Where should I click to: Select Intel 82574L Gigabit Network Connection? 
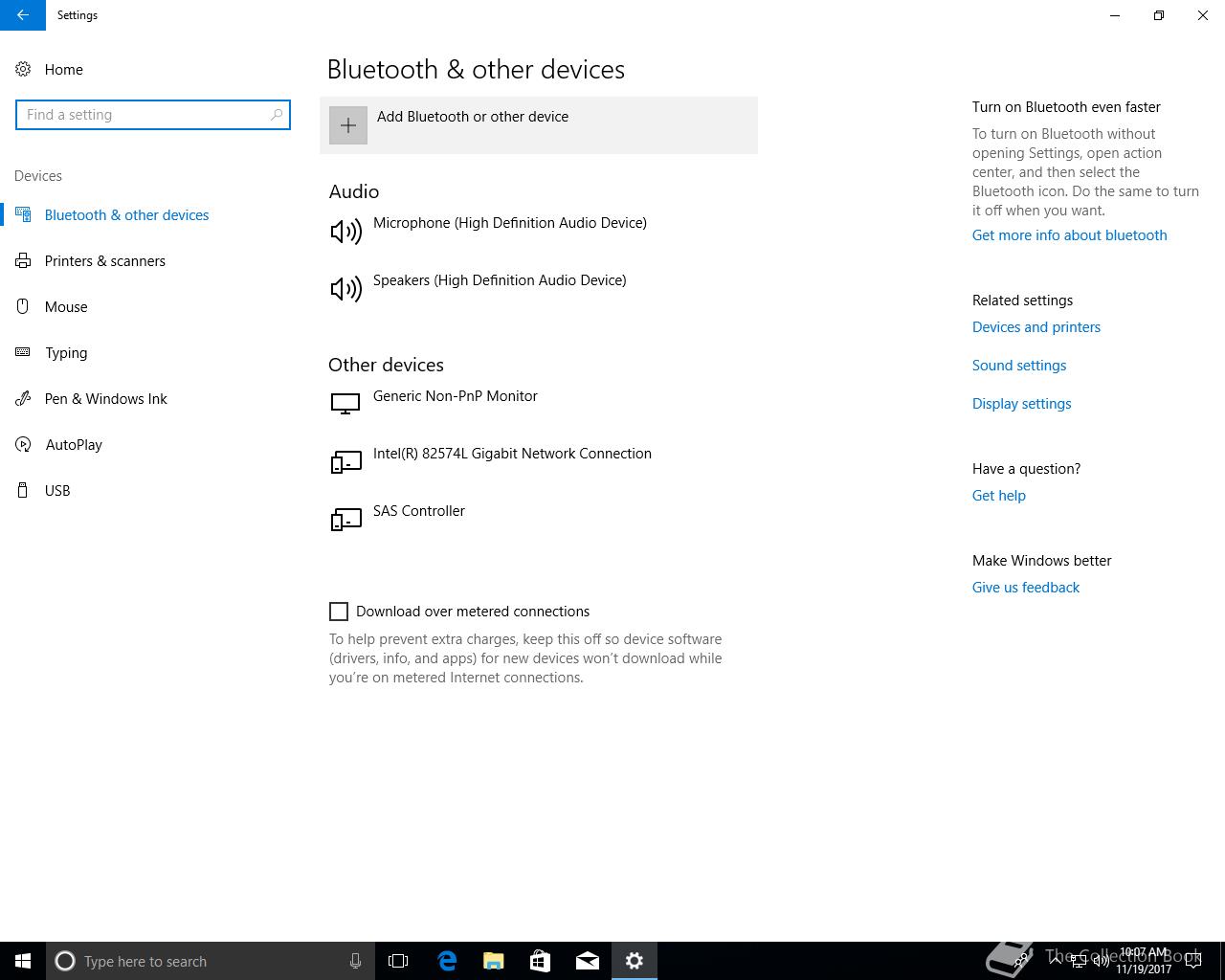(x=512, y=454)
